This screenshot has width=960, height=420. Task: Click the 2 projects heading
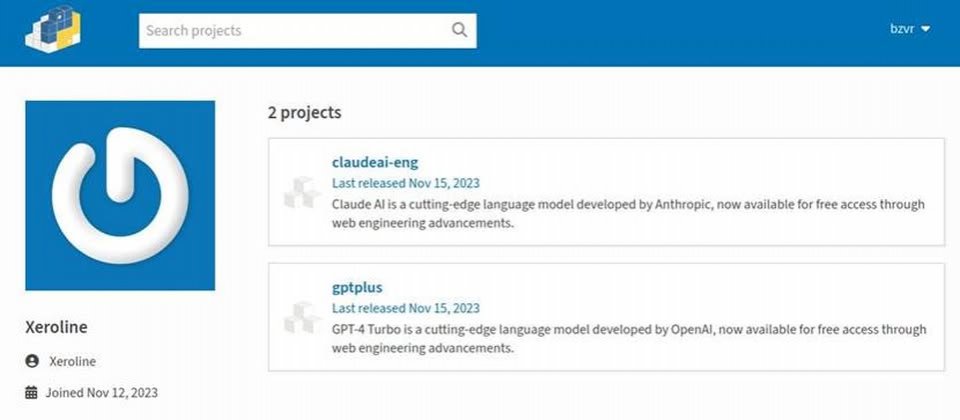(304, 113)
